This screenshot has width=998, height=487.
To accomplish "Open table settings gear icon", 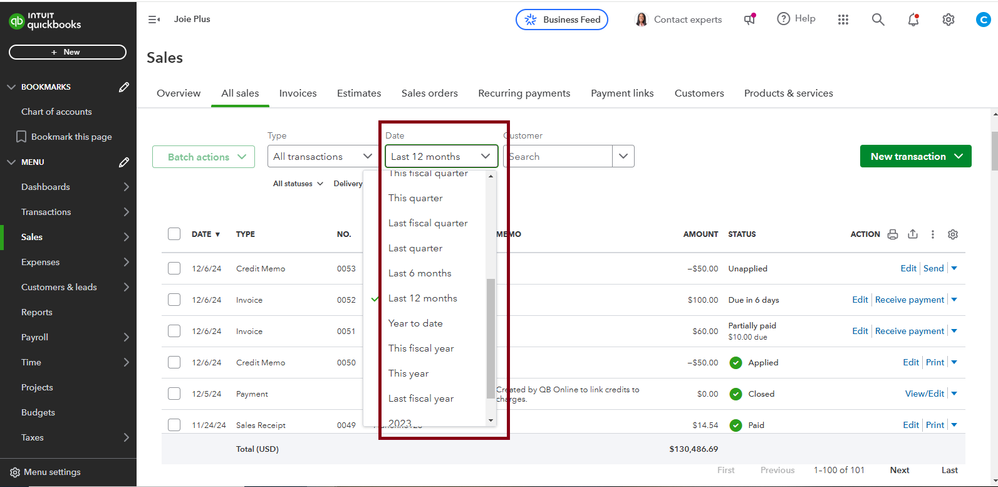I will [952, 234].
